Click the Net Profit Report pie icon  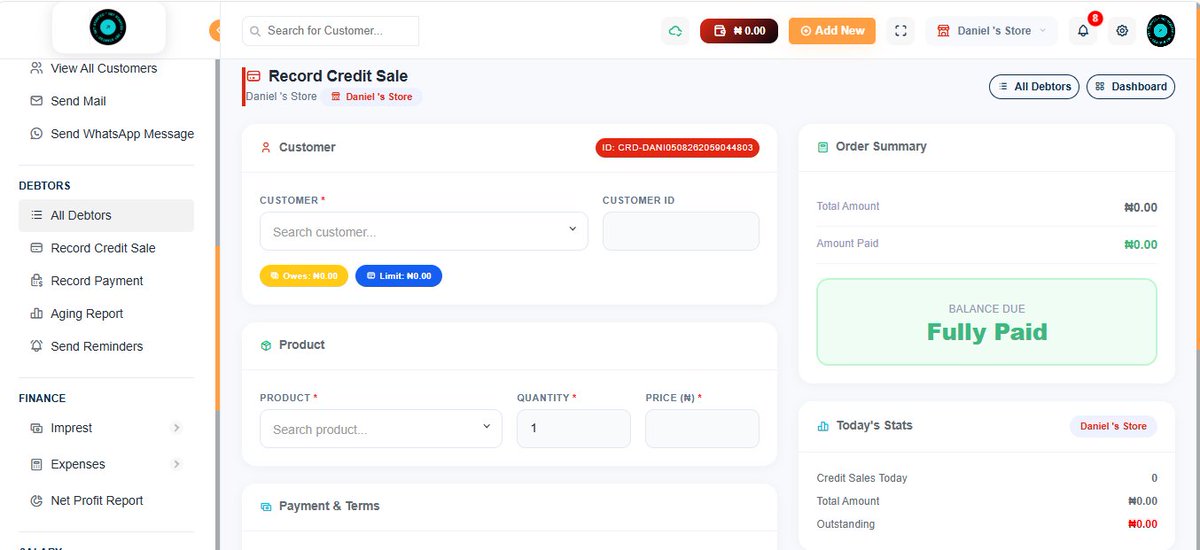37,501
